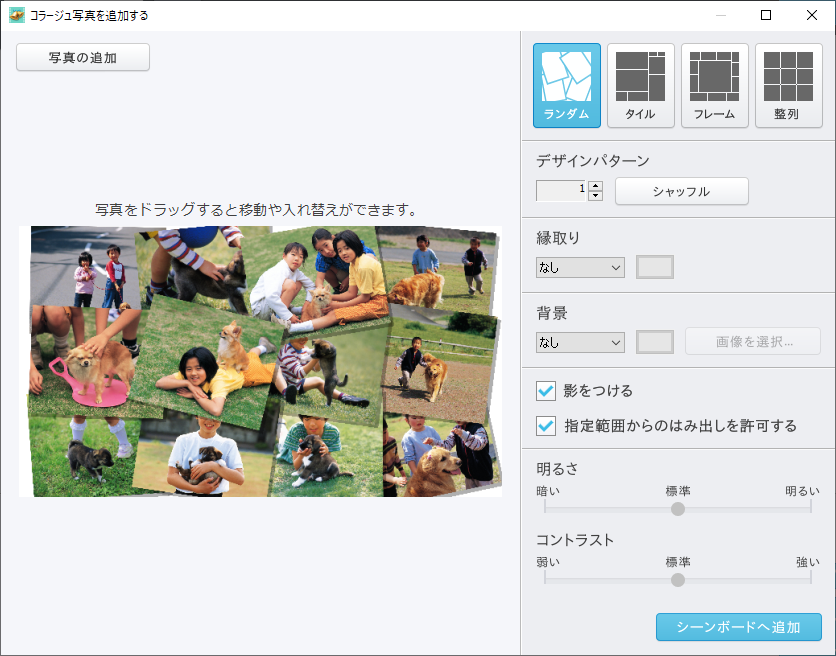The width and height of the screenshot is (836, 656).
Task: Click the コントラスト slider handle
Action: (x=678, y=580)
